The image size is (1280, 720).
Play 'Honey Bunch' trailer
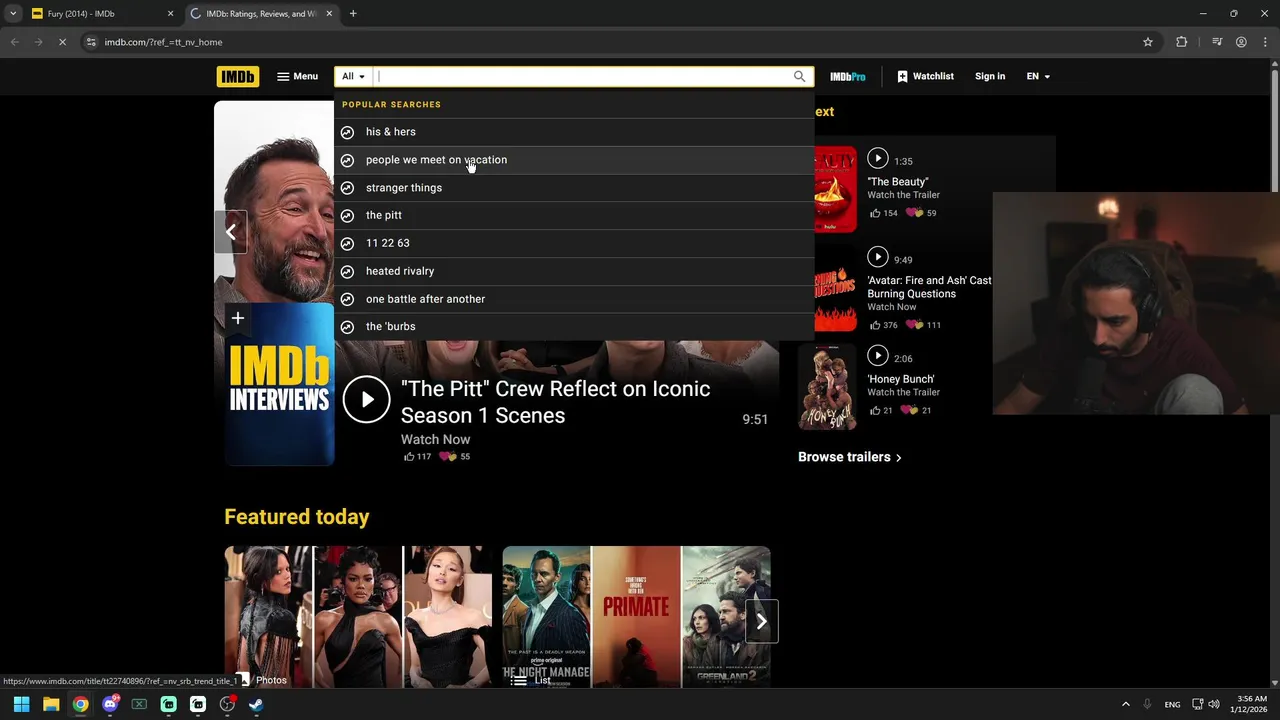coord(877,355)
